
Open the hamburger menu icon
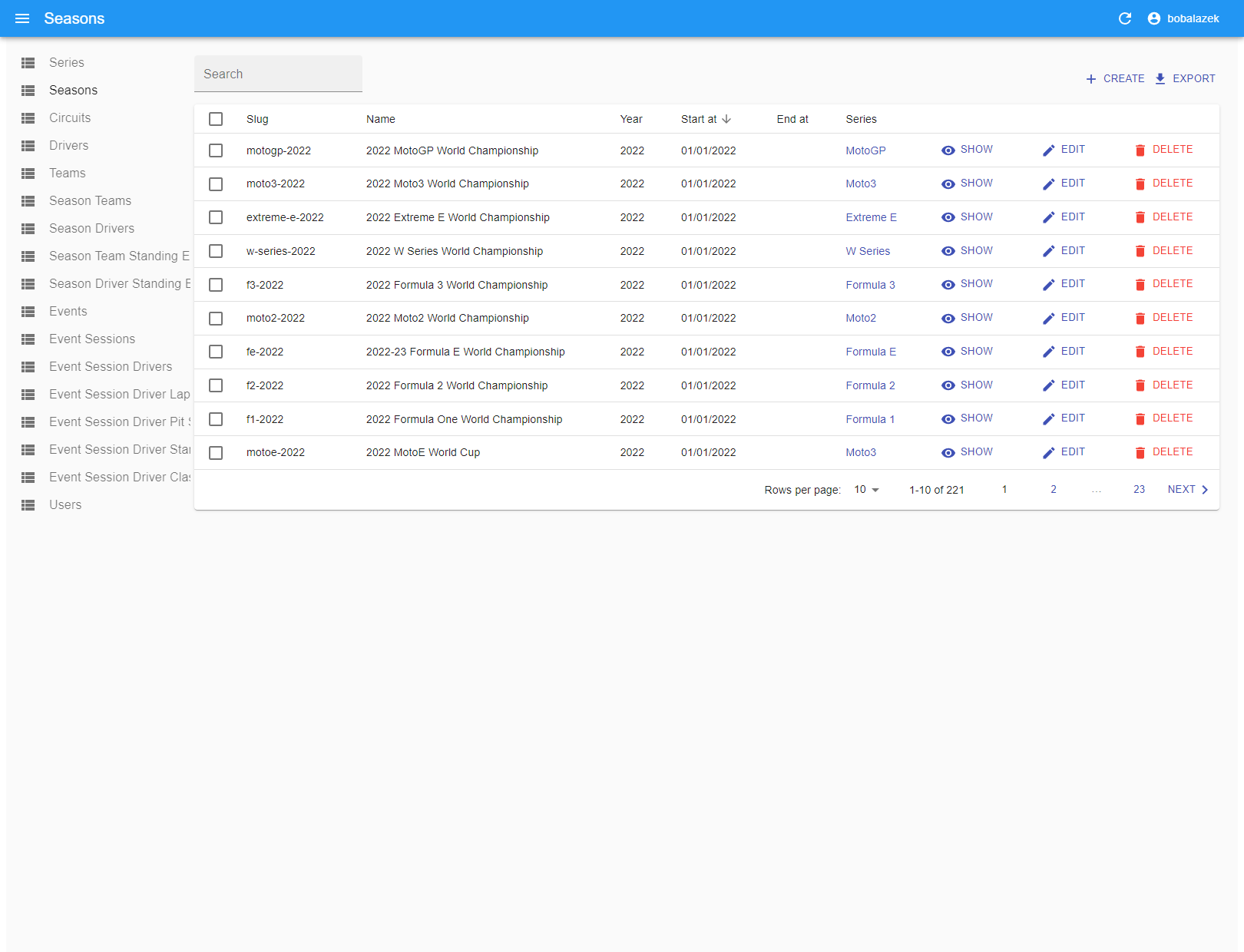click(22, 18)
